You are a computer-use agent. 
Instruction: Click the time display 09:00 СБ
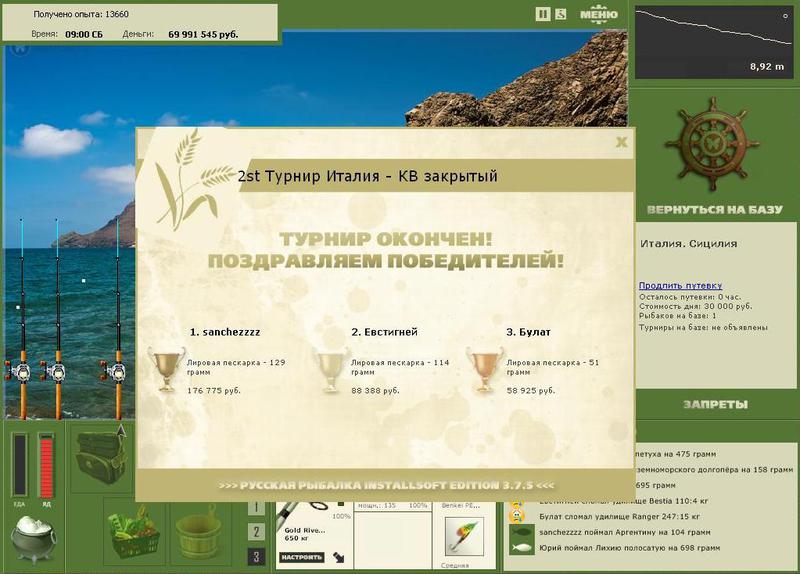[84, 35]
